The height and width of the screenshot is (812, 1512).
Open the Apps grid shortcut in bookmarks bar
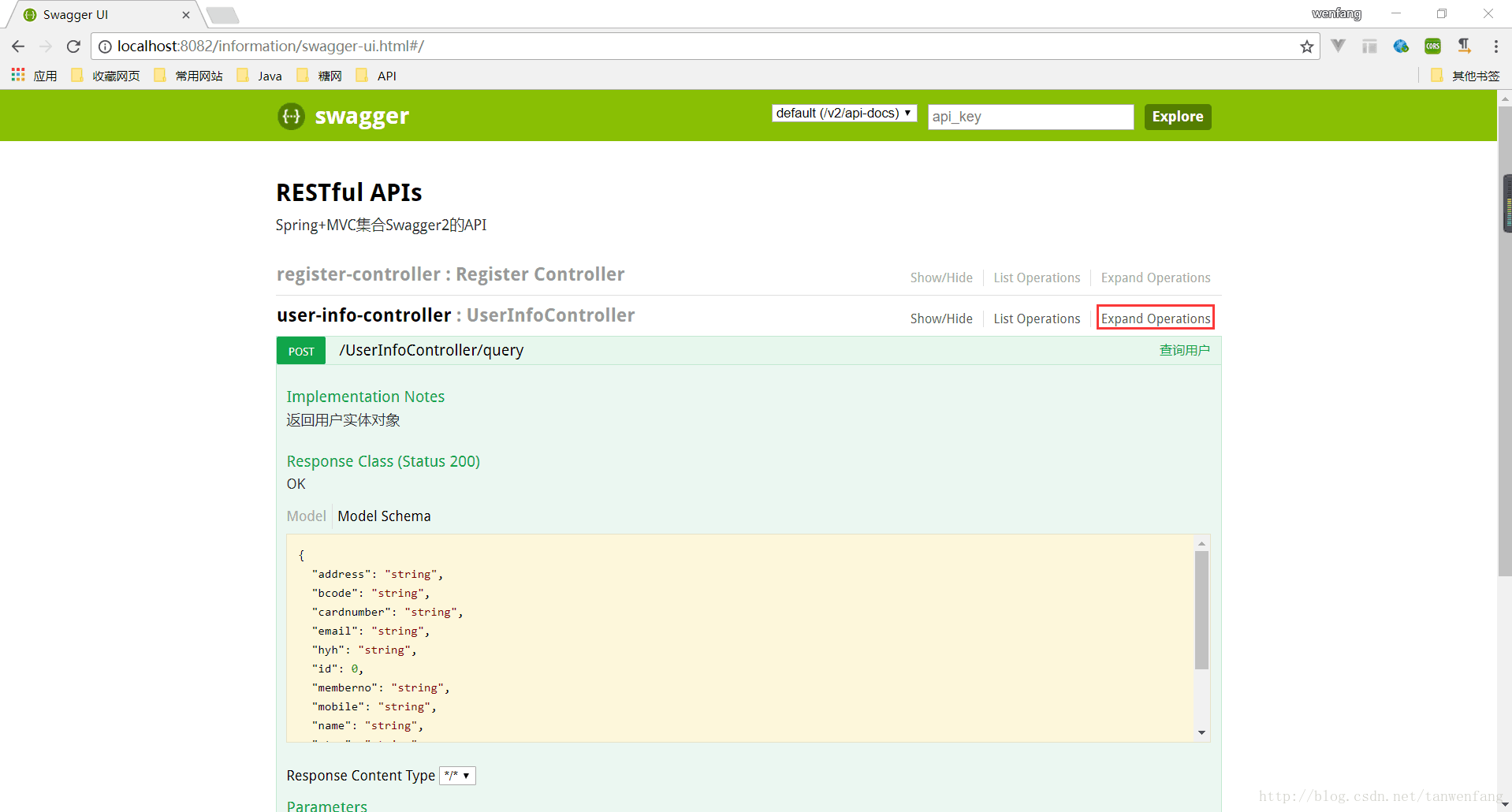(x=18, y=75)
